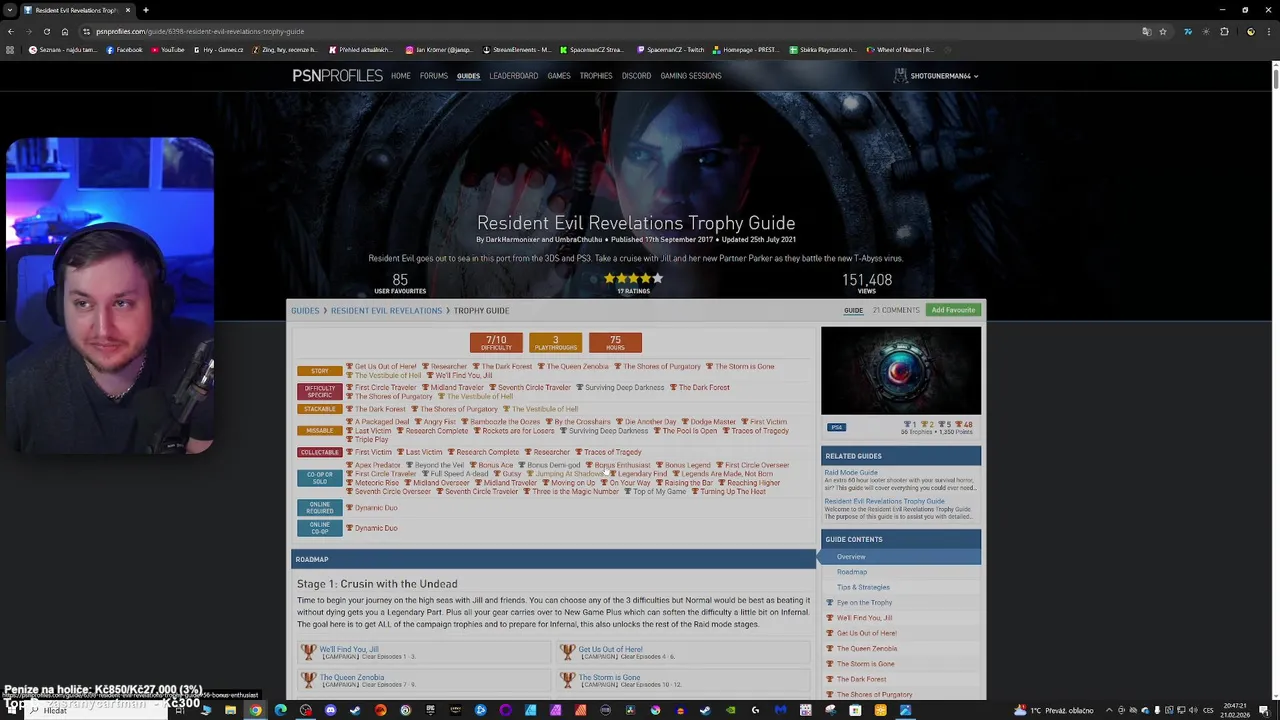
Task: Click the Legendary Find trophy link
Action: [642, 474]
